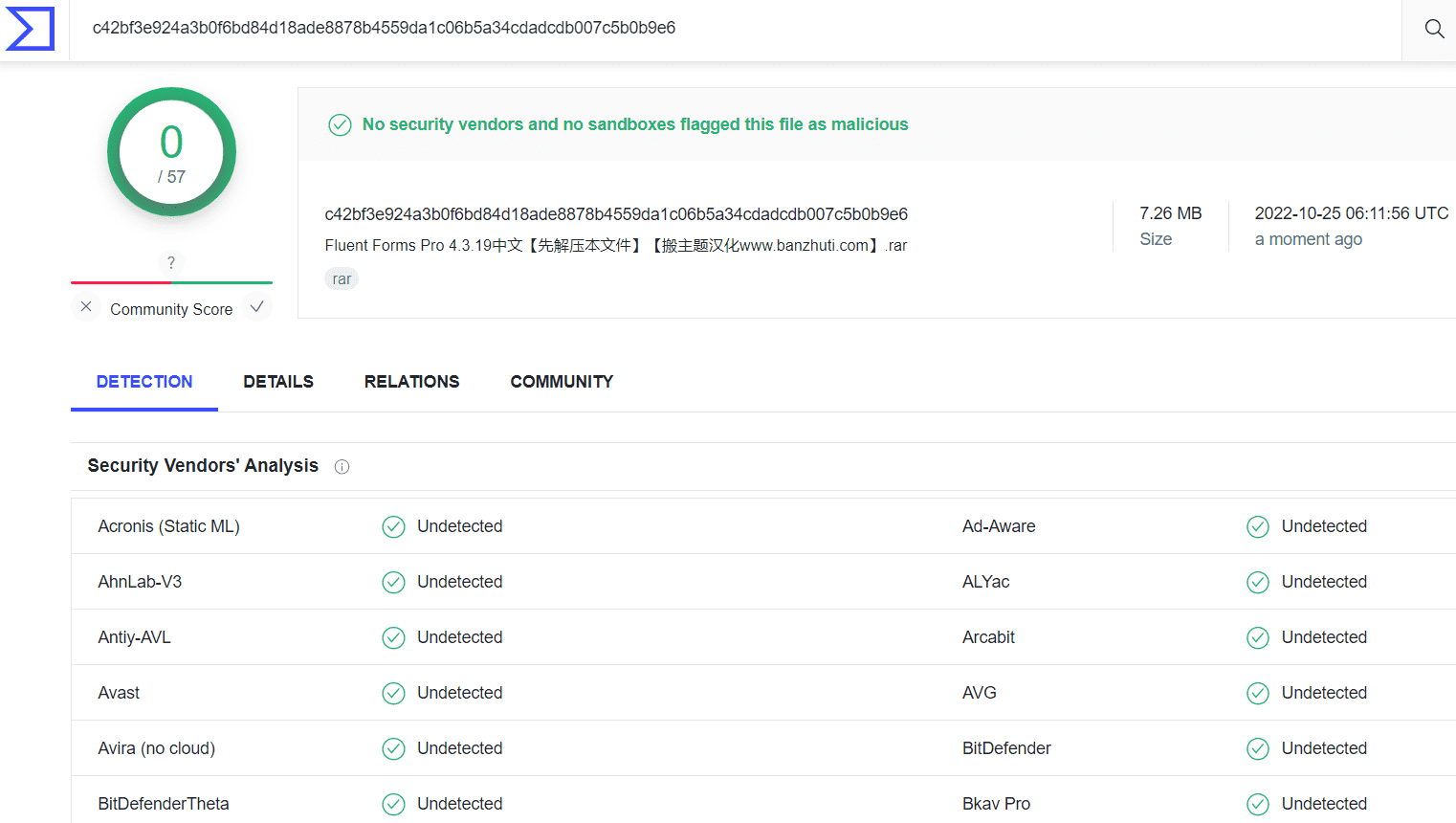This screenshot has height=823, width=1456.
Task: Click the Avast vendor name
Action: pos(119,693)
